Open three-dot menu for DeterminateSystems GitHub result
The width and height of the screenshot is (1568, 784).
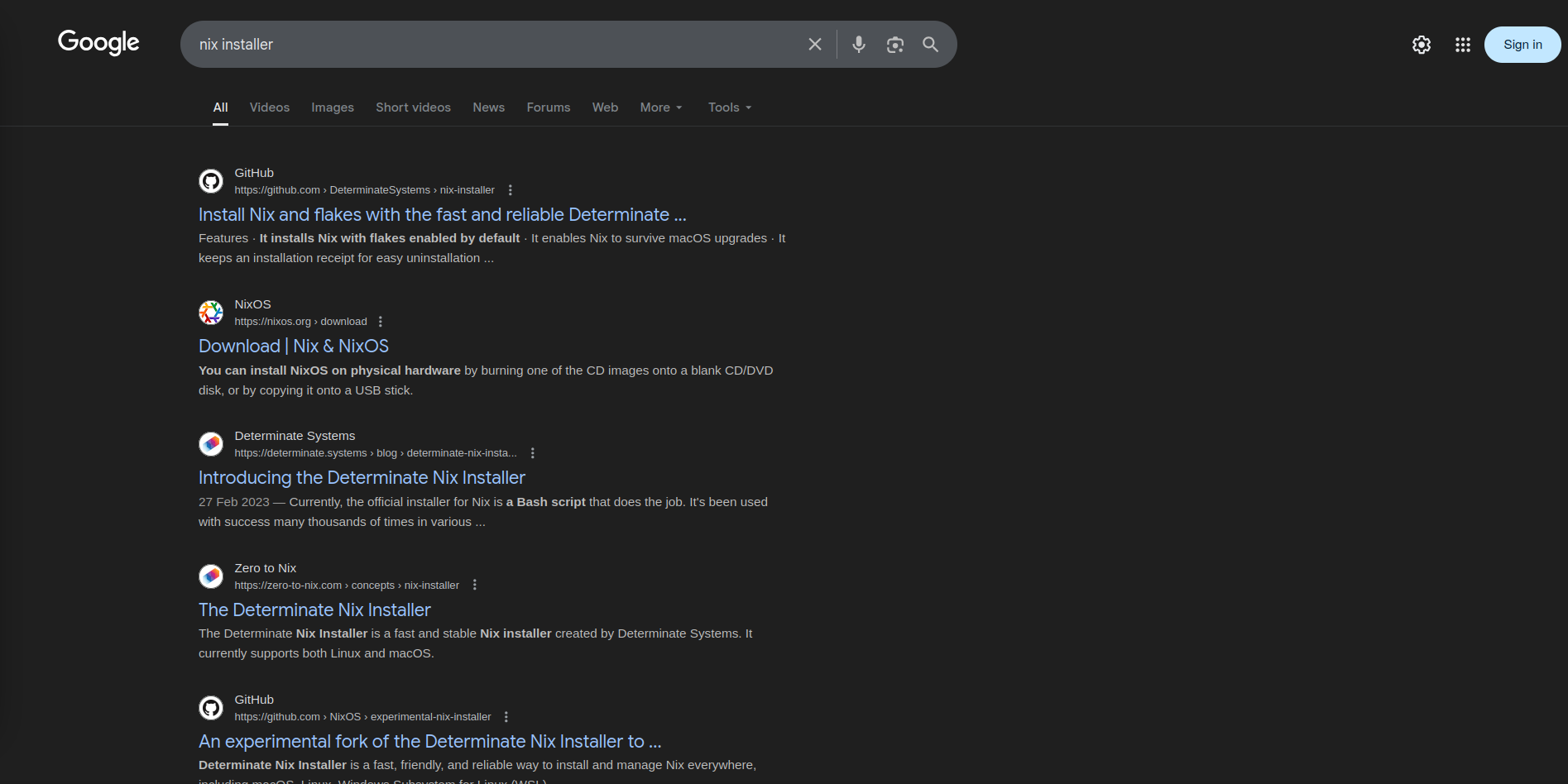click(x=510, y=190)
